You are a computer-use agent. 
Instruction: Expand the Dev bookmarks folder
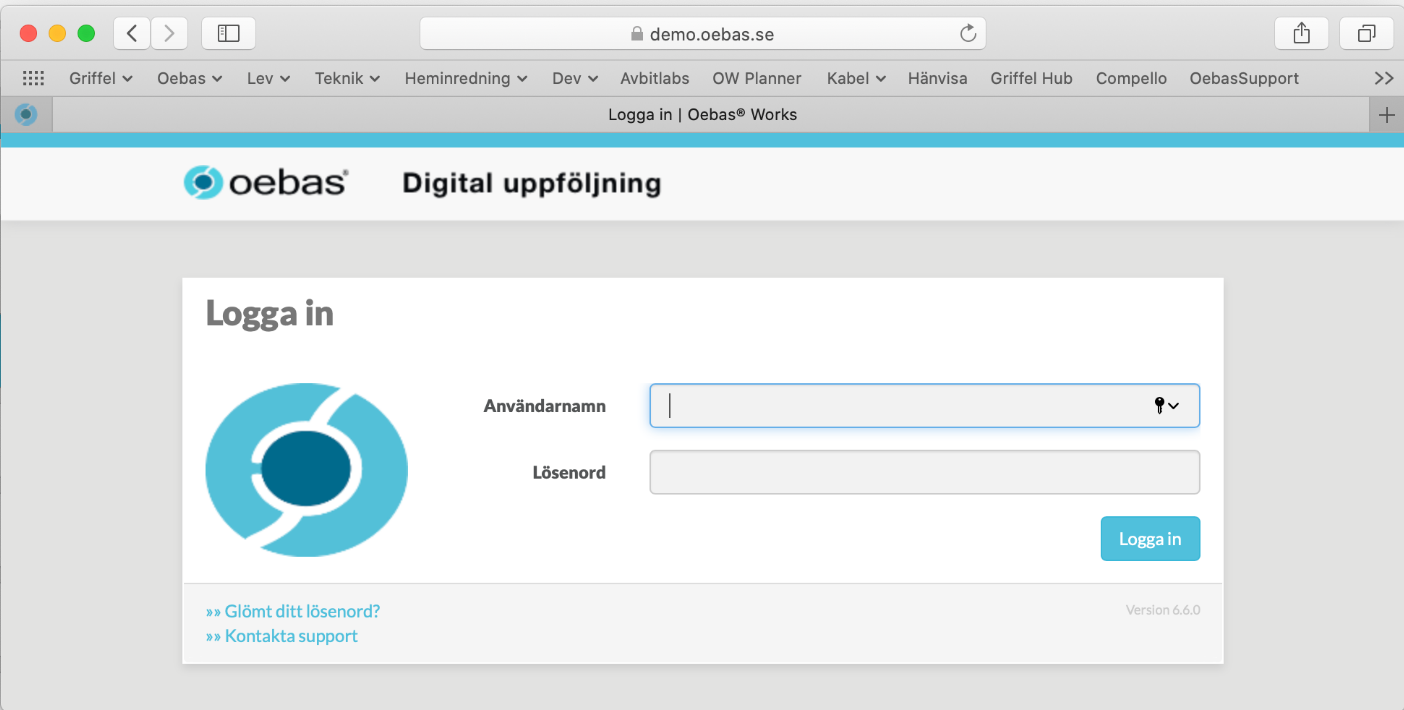coord(575,78)
